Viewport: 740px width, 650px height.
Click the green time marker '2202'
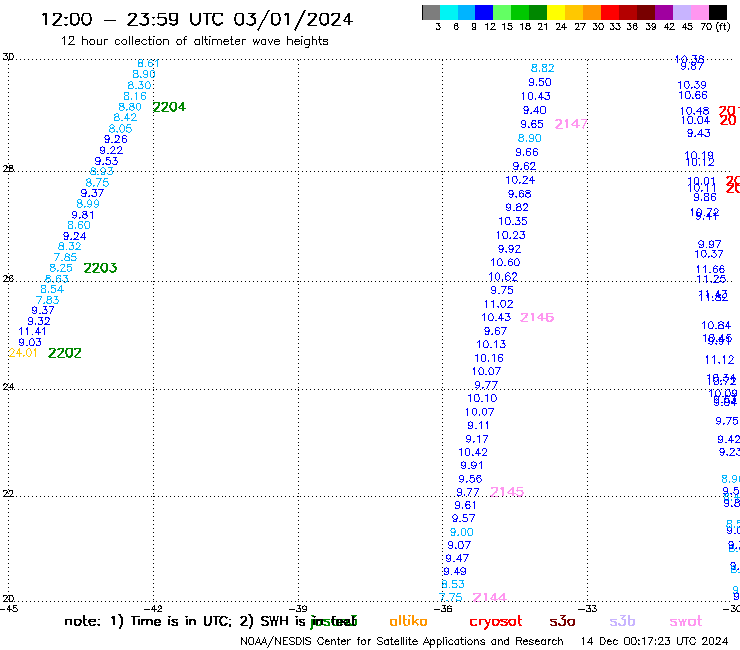tap(65, 353)
